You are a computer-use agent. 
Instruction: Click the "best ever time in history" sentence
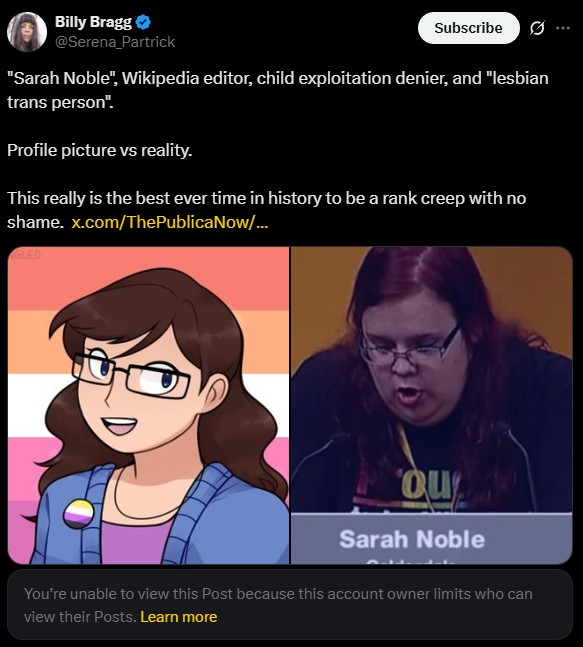[266, 210]
